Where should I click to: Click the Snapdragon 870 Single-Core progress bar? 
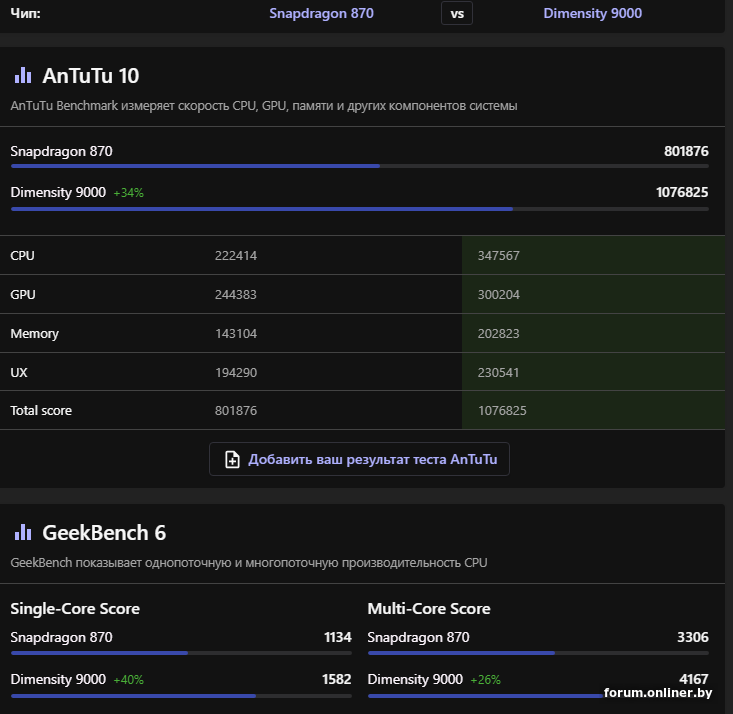pyautogui.click(x=181, y=653)
